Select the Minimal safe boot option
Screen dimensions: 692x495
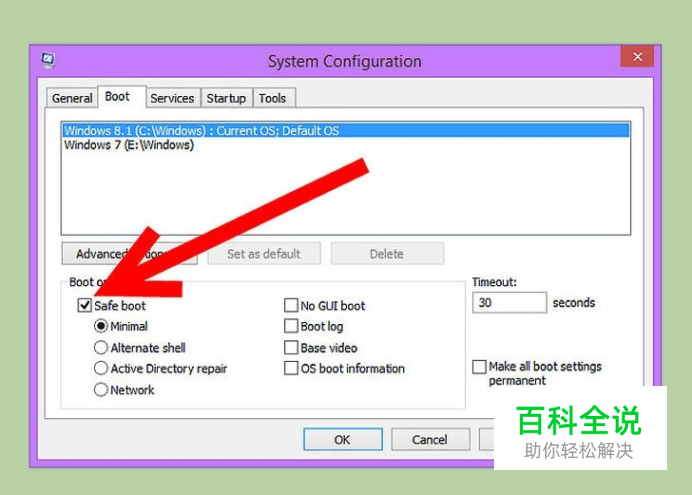click(x=101, y=326)
